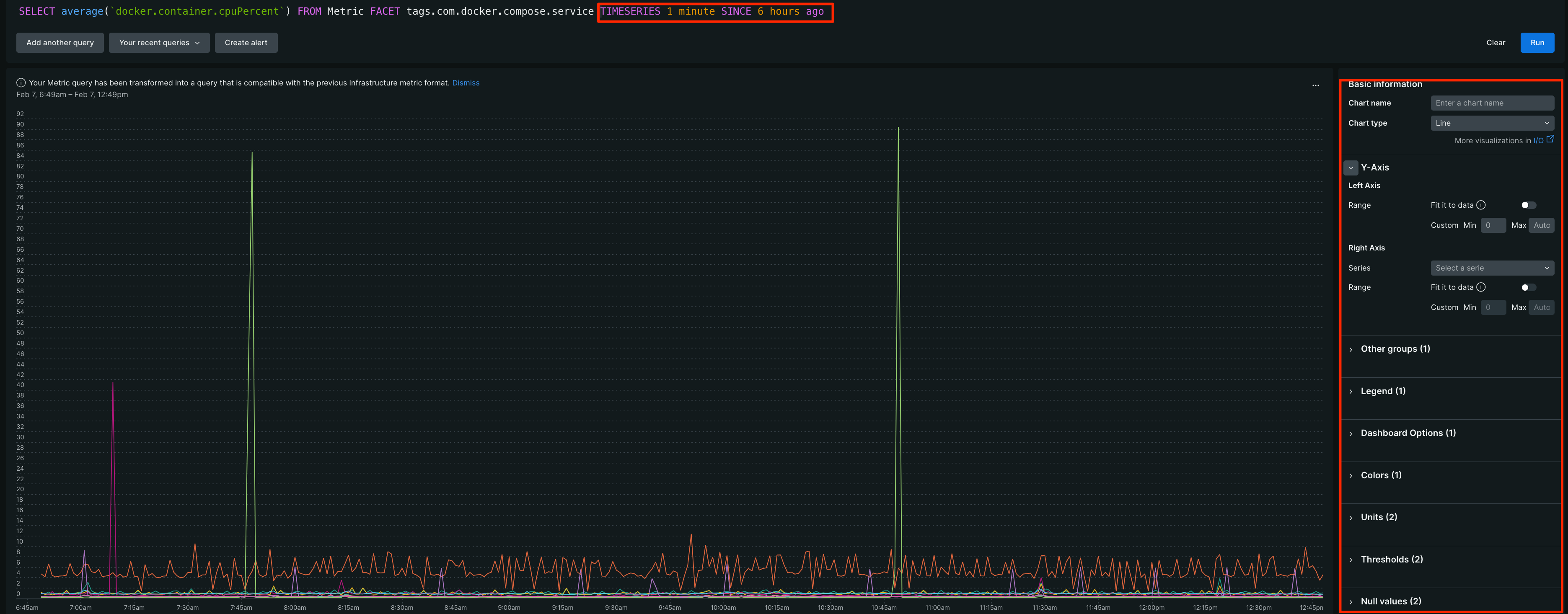This screenshot has width=1568, height=614.
Task: Click the average function in the query
Action: [x=82, y=11]
